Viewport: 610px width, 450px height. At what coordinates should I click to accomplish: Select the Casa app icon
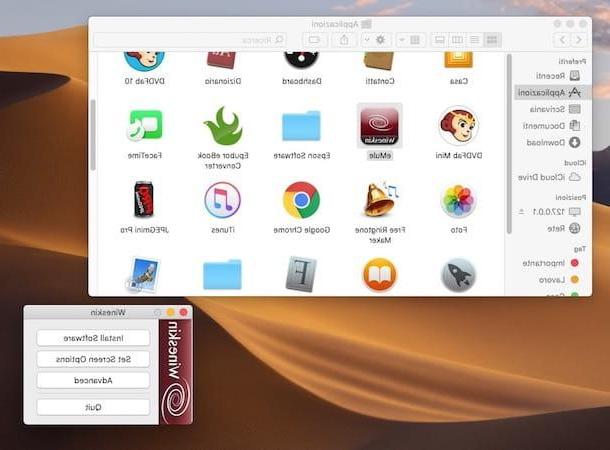point(459,61)
